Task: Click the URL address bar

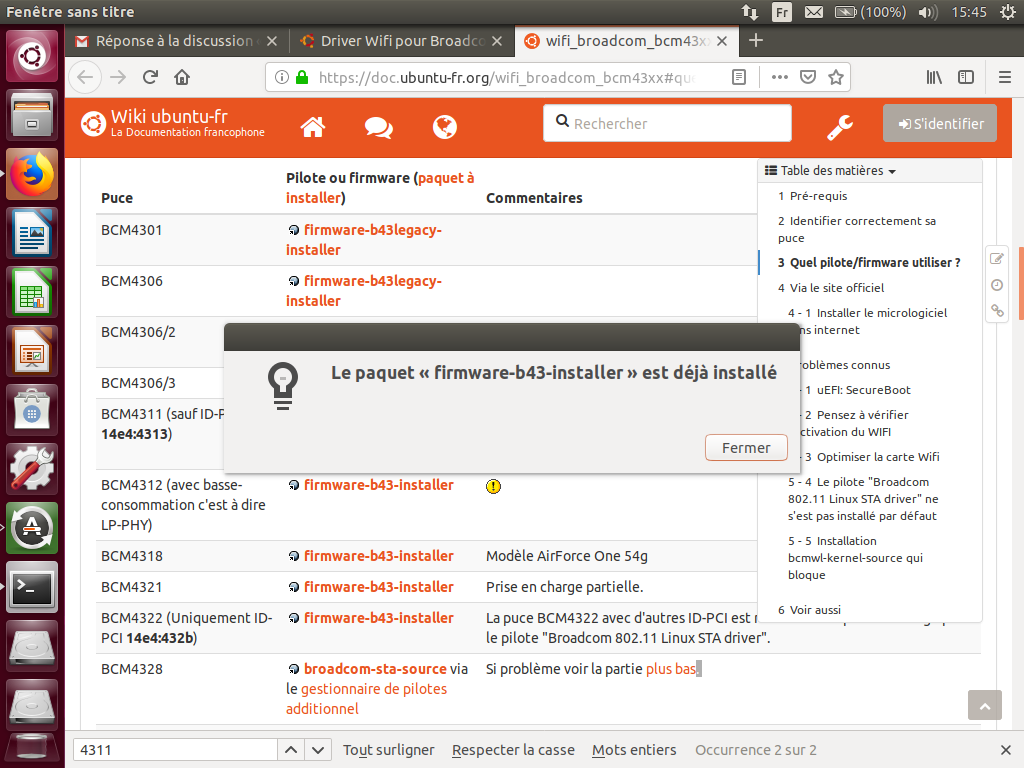Action: click(x=506, y=78)
